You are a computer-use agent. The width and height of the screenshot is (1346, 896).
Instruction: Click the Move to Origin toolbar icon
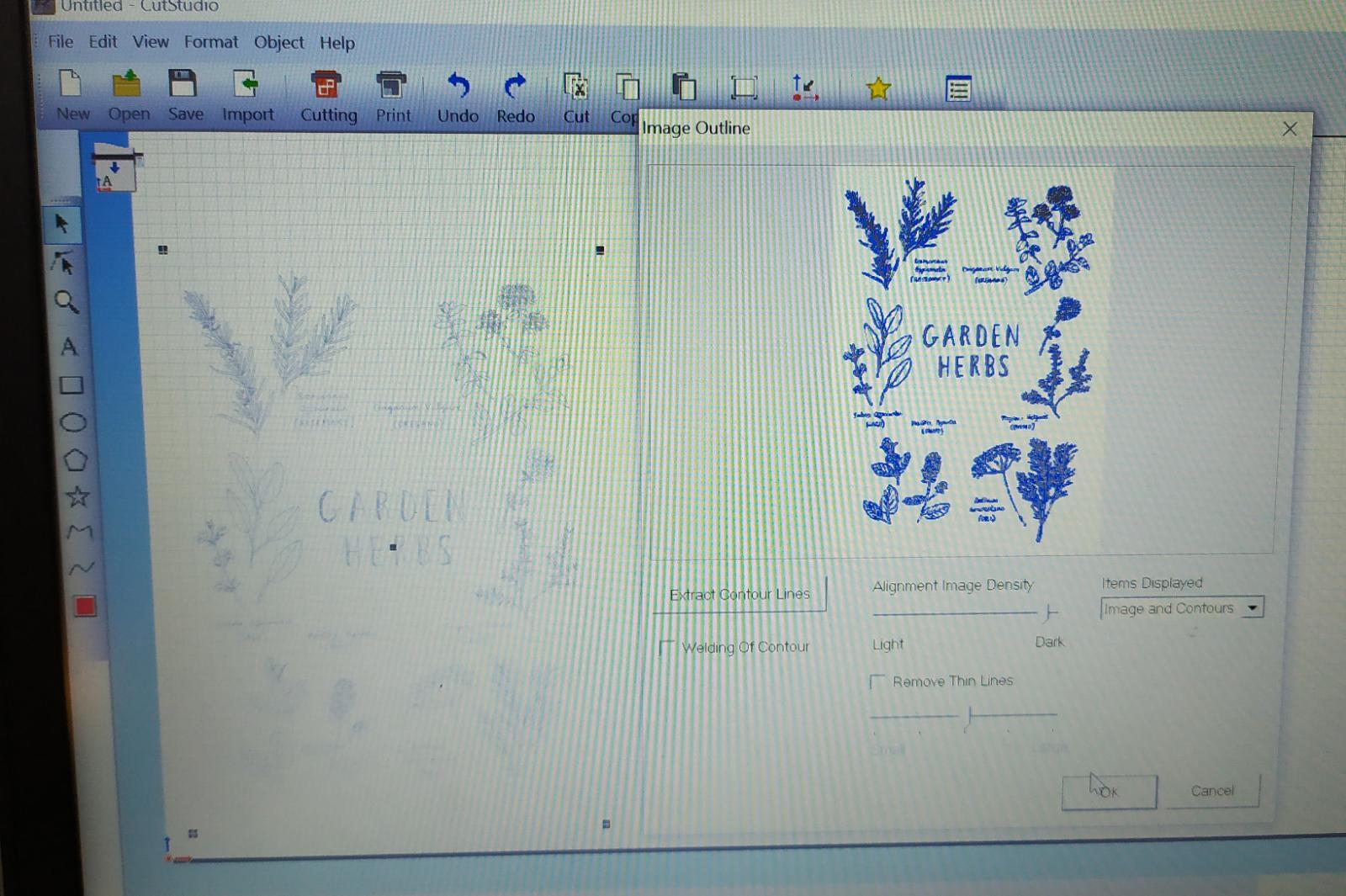click(x=804, y=87)
